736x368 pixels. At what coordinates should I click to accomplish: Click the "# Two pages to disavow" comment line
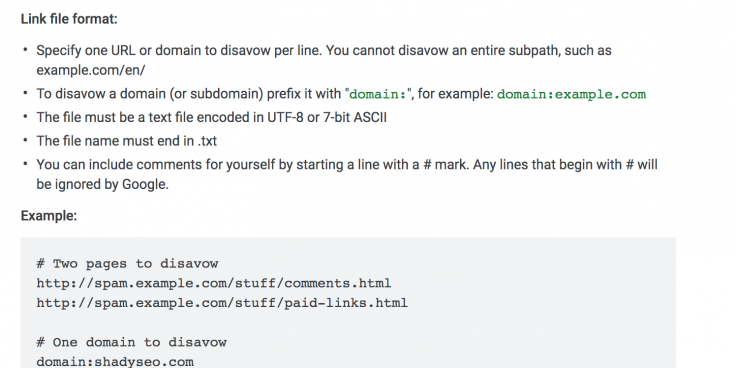pyautogui.click(x=127, y=264)
